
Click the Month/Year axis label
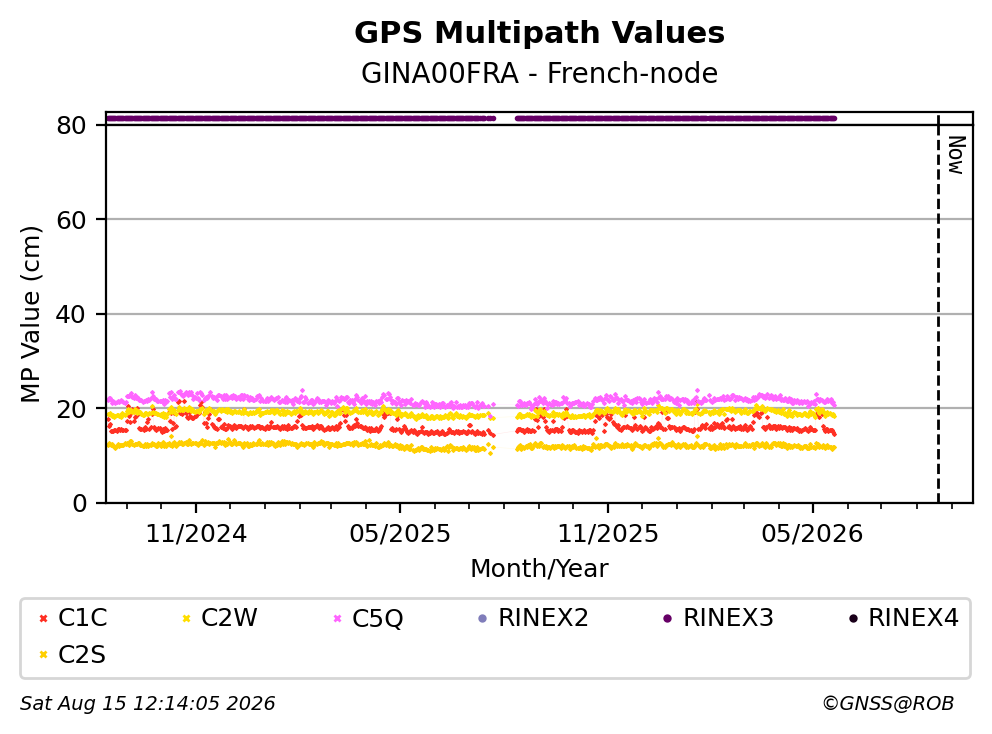tap(539, 568)
